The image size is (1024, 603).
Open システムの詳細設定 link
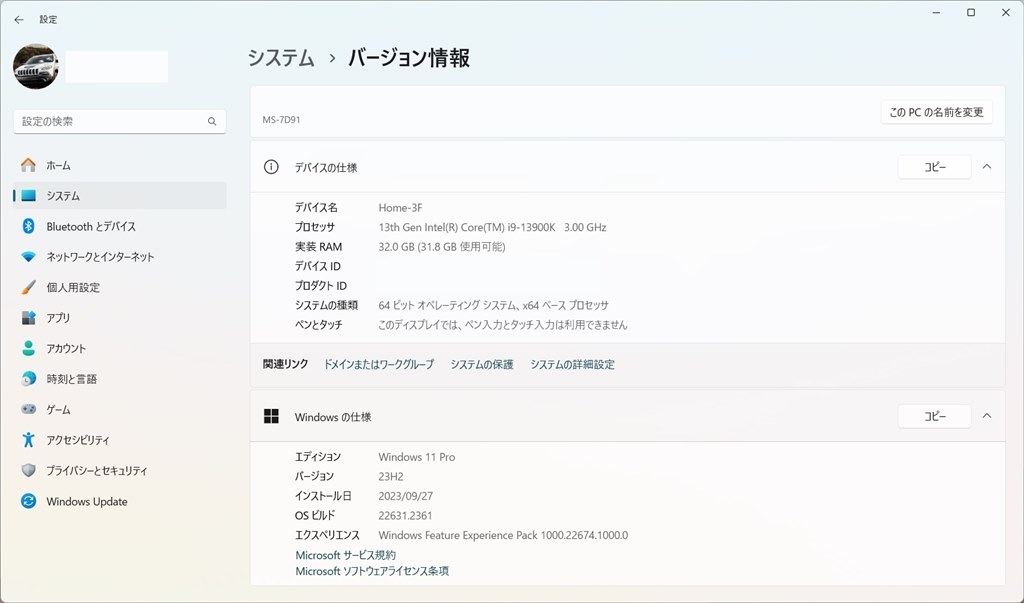pos(572,365)
